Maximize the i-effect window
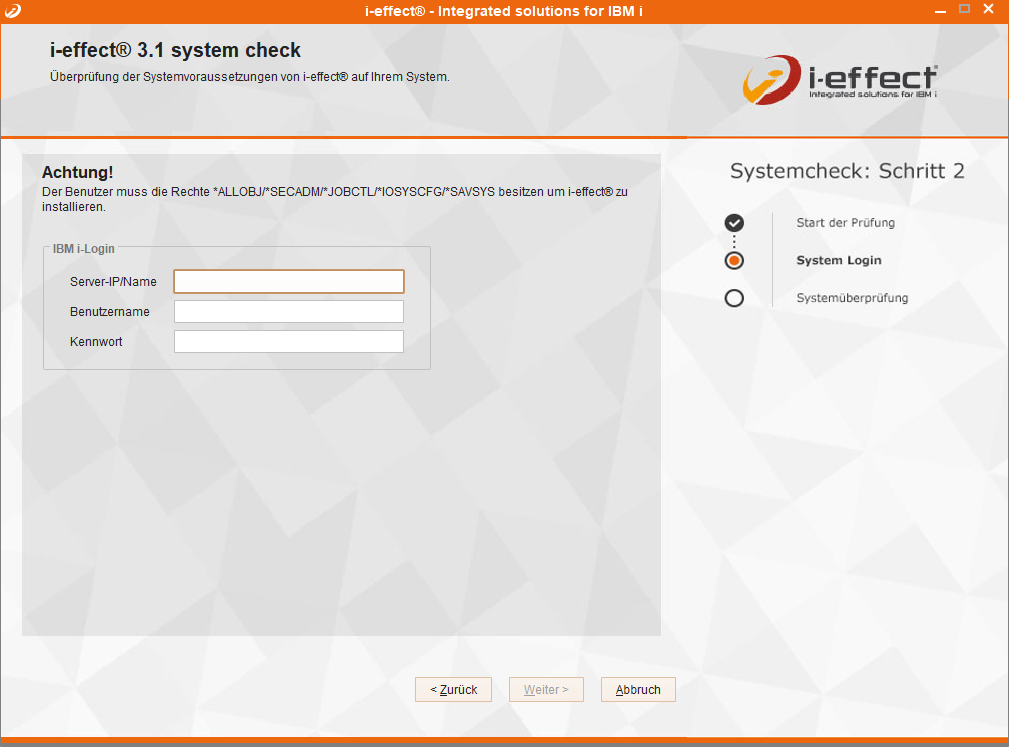Image resolution: width=1009 pixels, height=747 pixels. tap(964, 9)
